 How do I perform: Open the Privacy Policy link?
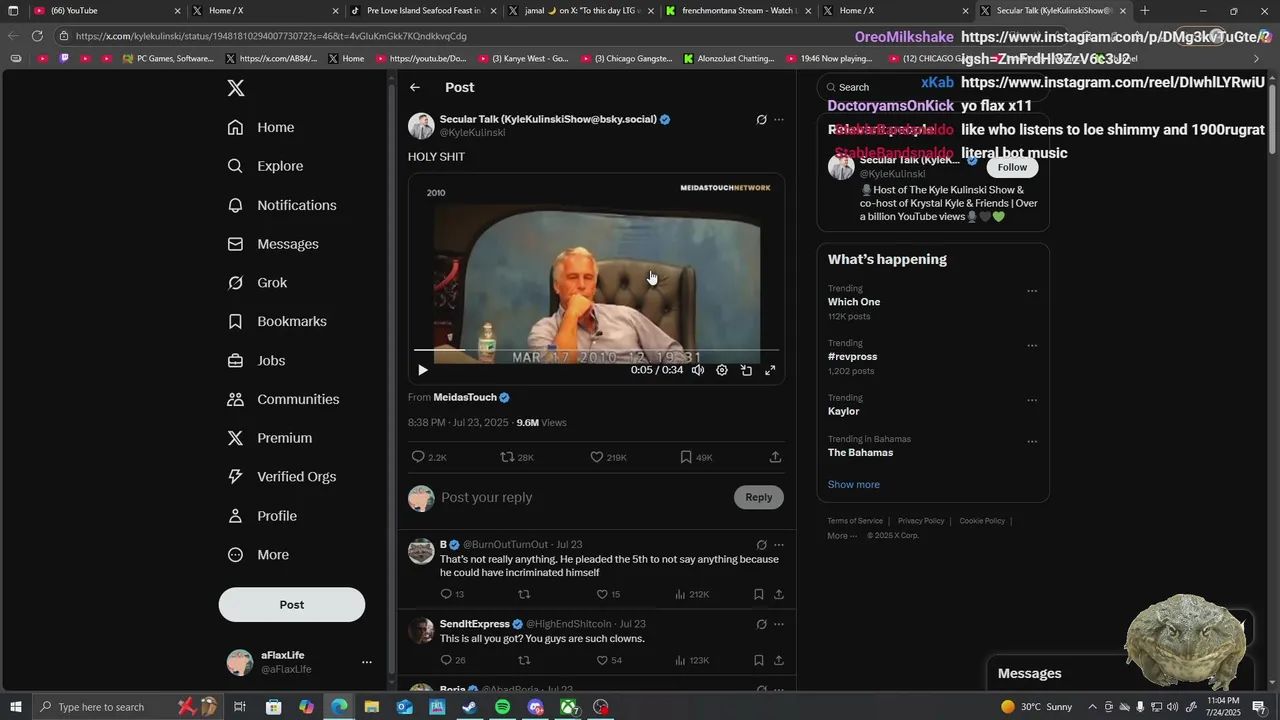click(921, 521)
